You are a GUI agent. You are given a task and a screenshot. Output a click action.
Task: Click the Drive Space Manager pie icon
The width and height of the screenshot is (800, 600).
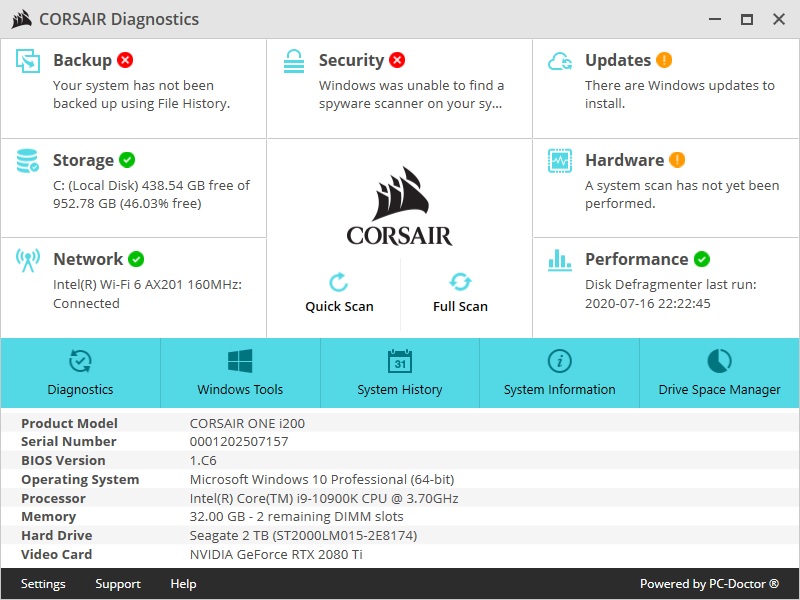[x=719, y=361]
